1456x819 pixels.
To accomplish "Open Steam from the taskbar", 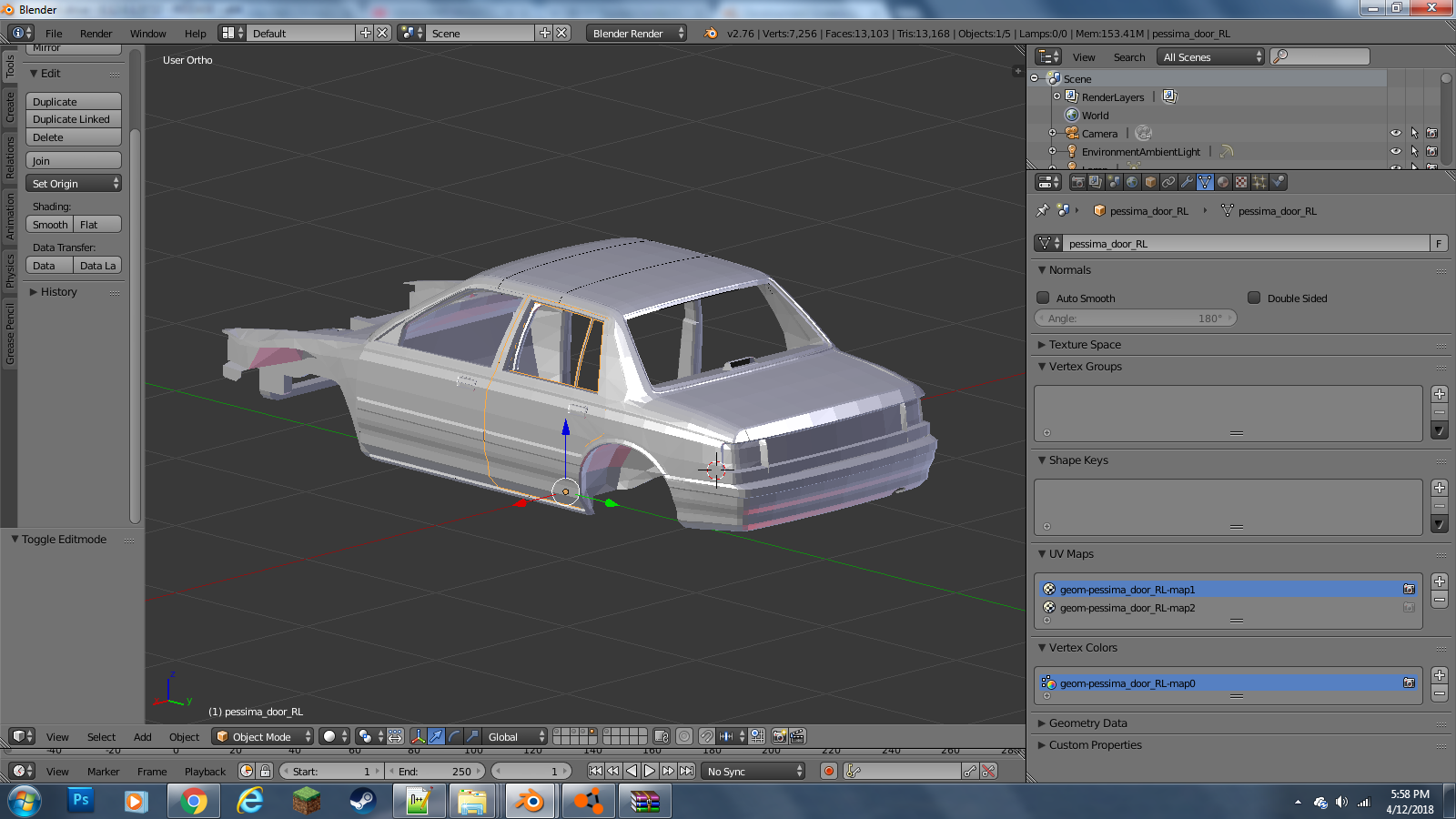I will [363, 802].
